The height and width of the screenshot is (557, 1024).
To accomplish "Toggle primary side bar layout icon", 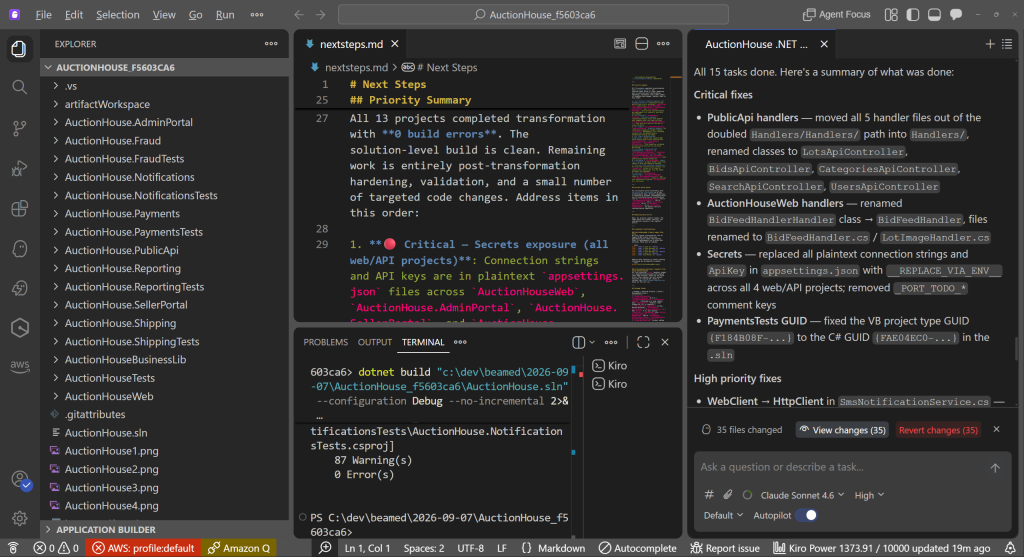I will click(913, 14).
